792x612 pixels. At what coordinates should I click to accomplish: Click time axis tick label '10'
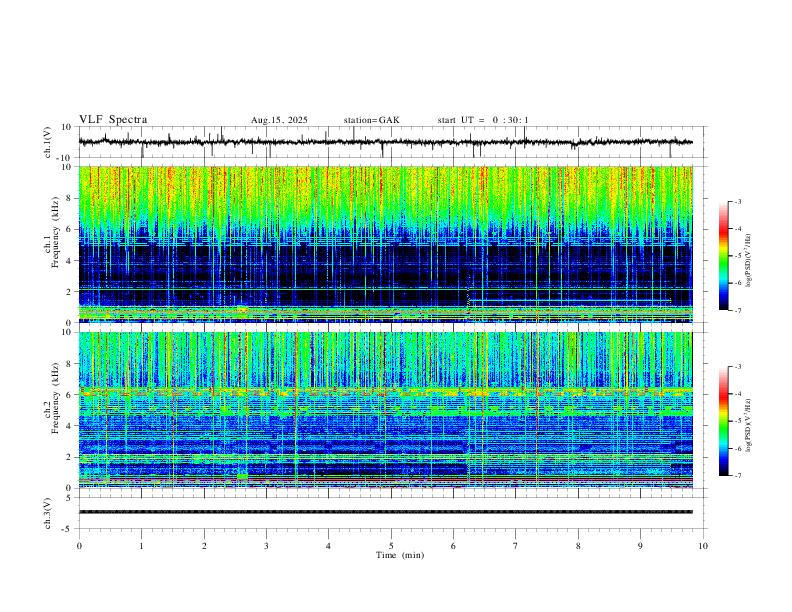point(703,546)
